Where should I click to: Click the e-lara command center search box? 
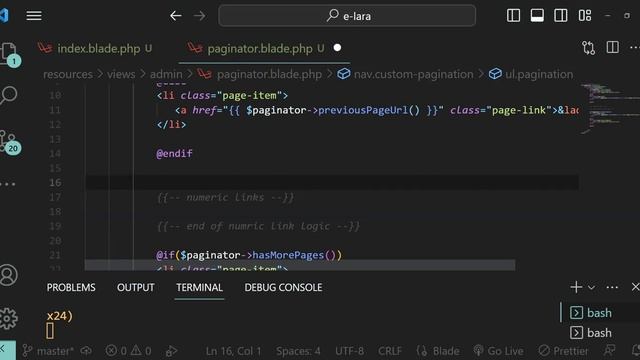pos(347,16)
